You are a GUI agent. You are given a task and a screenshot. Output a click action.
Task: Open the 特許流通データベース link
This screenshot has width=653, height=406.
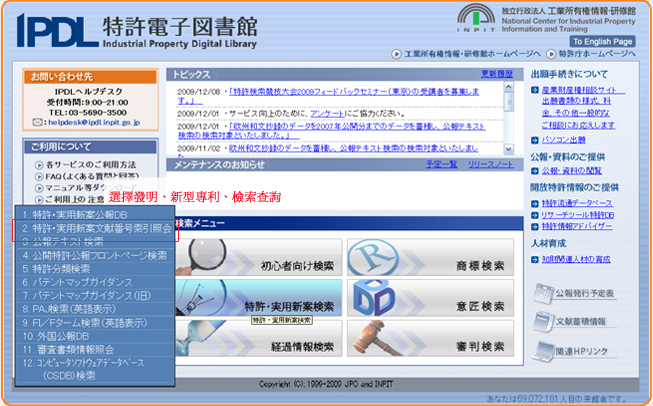(x=577, y=203)
